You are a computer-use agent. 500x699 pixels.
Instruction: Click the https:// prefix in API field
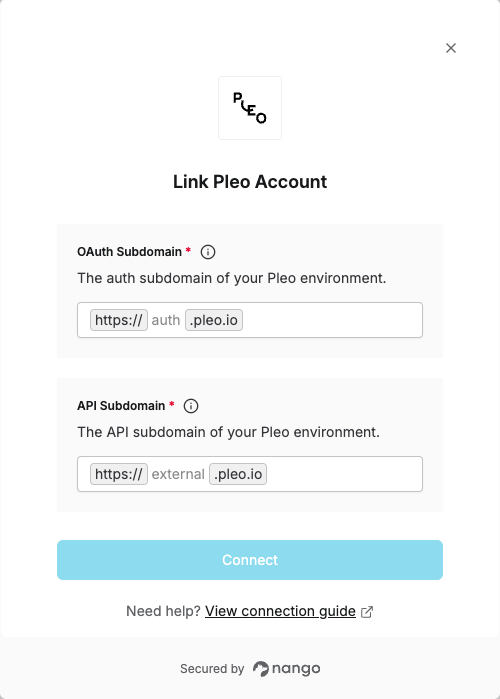tap(119, 474)
